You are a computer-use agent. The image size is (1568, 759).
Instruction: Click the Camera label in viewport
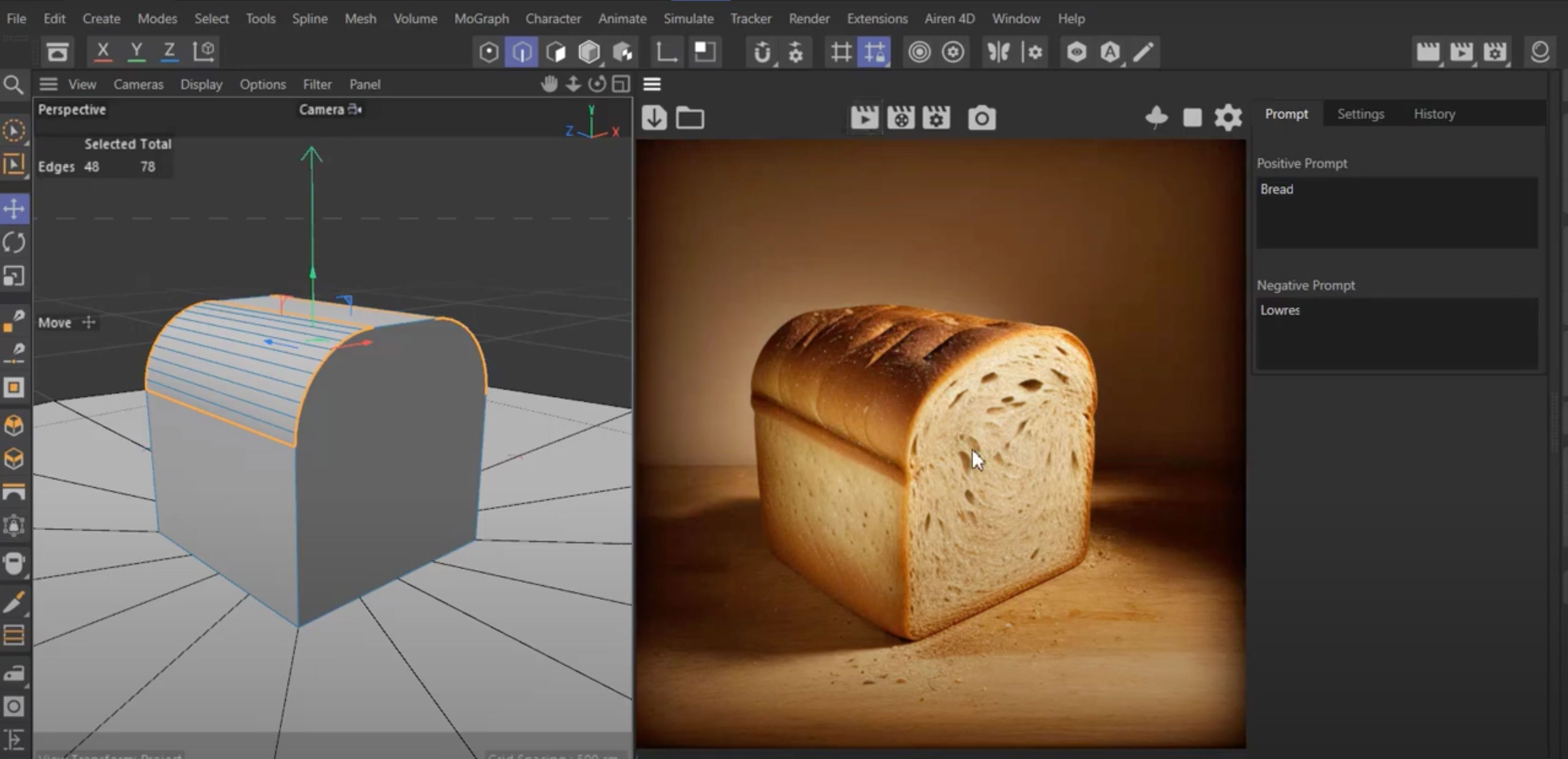322,110
